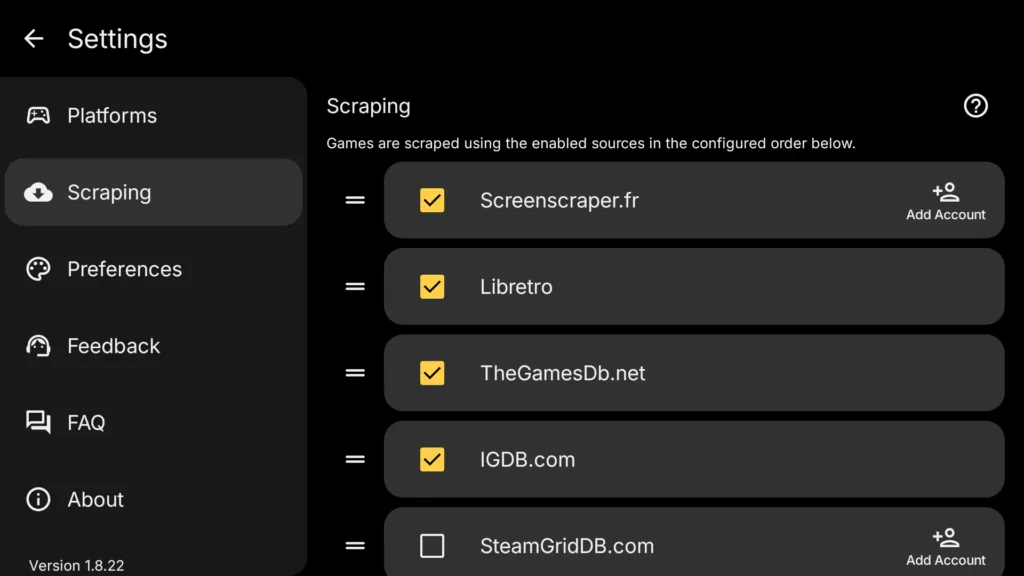Go to the Feedback section
1024x576 pixels.
[x=153, y=345]
